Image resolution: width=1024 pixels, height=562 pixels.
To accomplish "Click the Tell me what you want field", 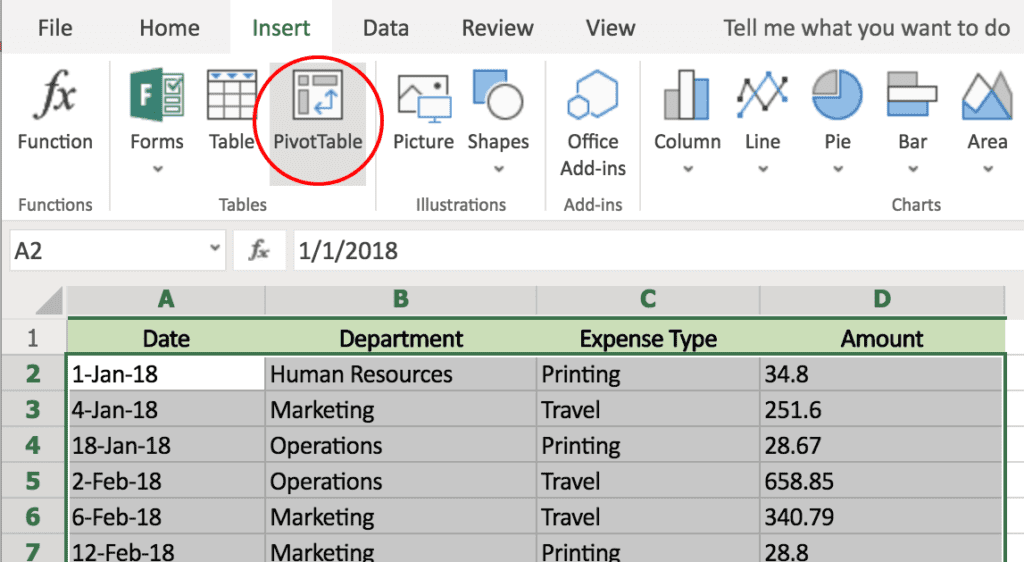I will (866, 29).
